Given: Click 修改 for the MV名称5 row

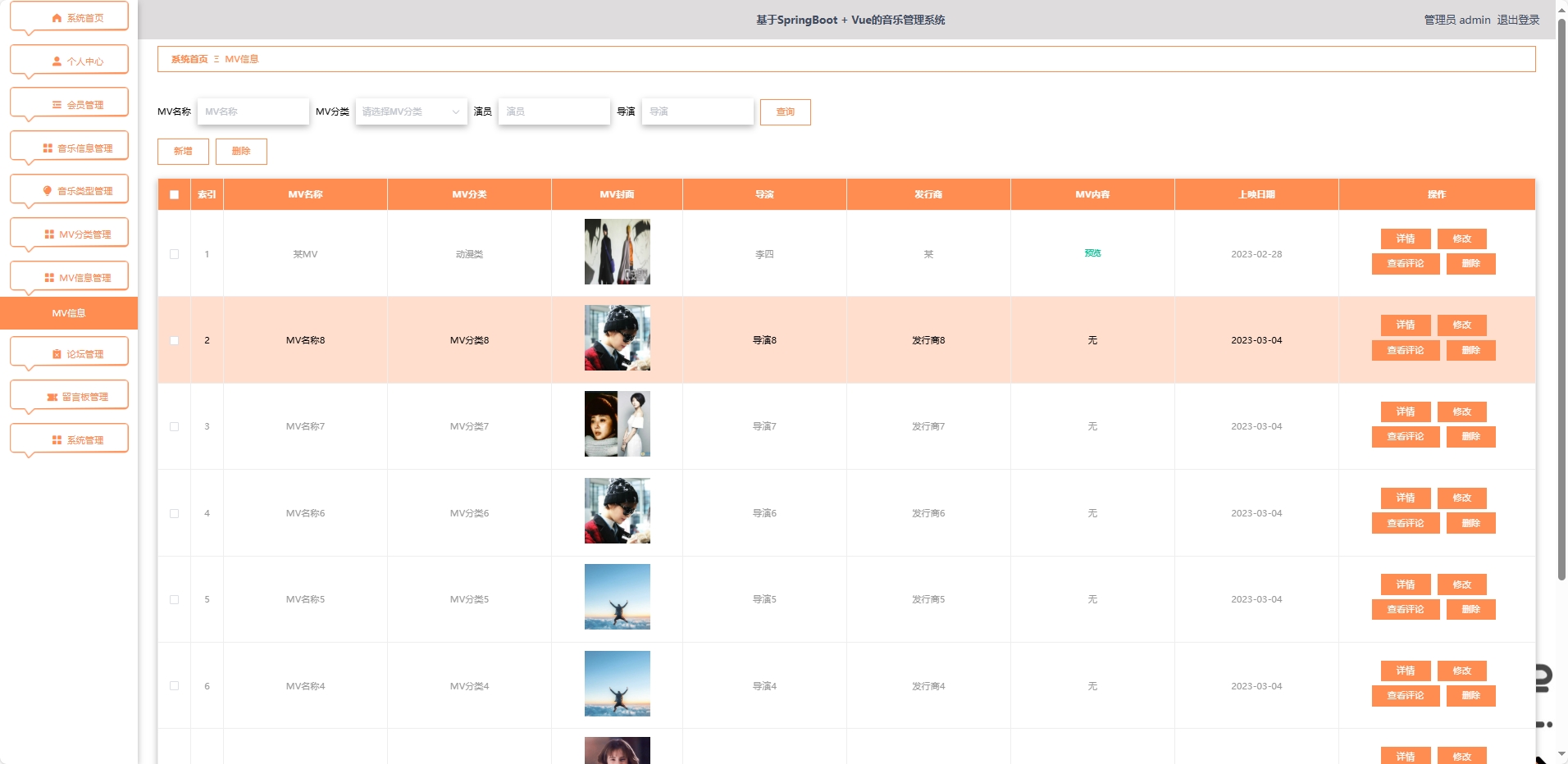Looking at the screenshot, I should click(x=1462, y=584).
